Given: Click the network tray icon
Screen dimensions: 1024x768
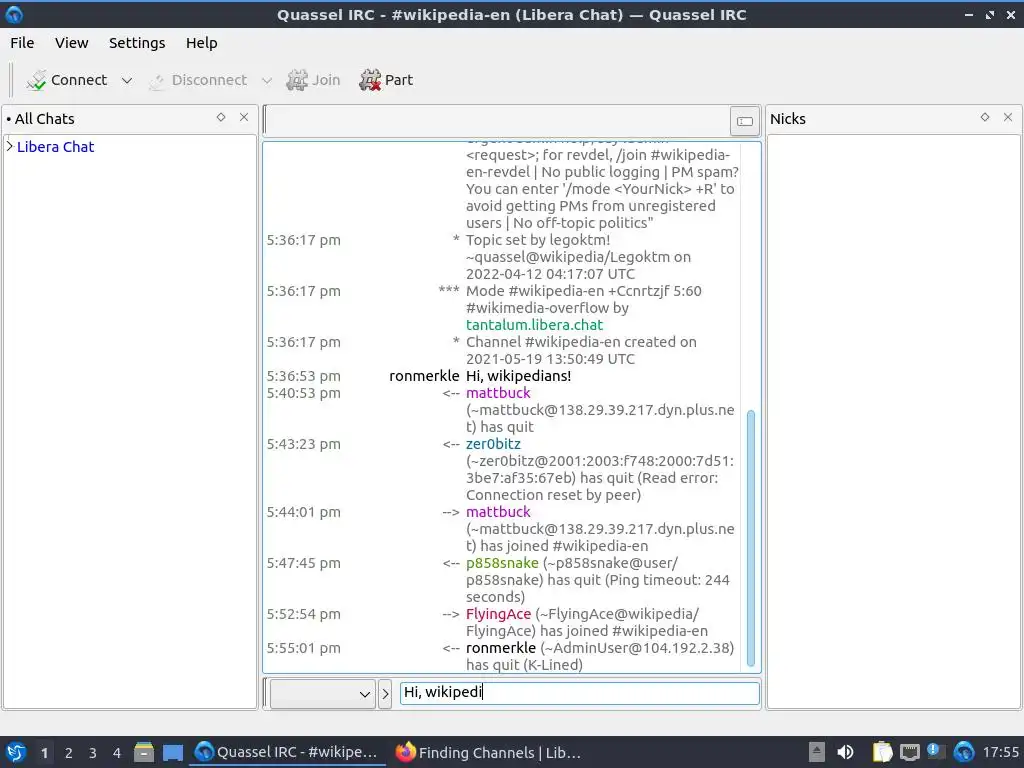Looking at the screenshot, I should click(x=909, y=752).
